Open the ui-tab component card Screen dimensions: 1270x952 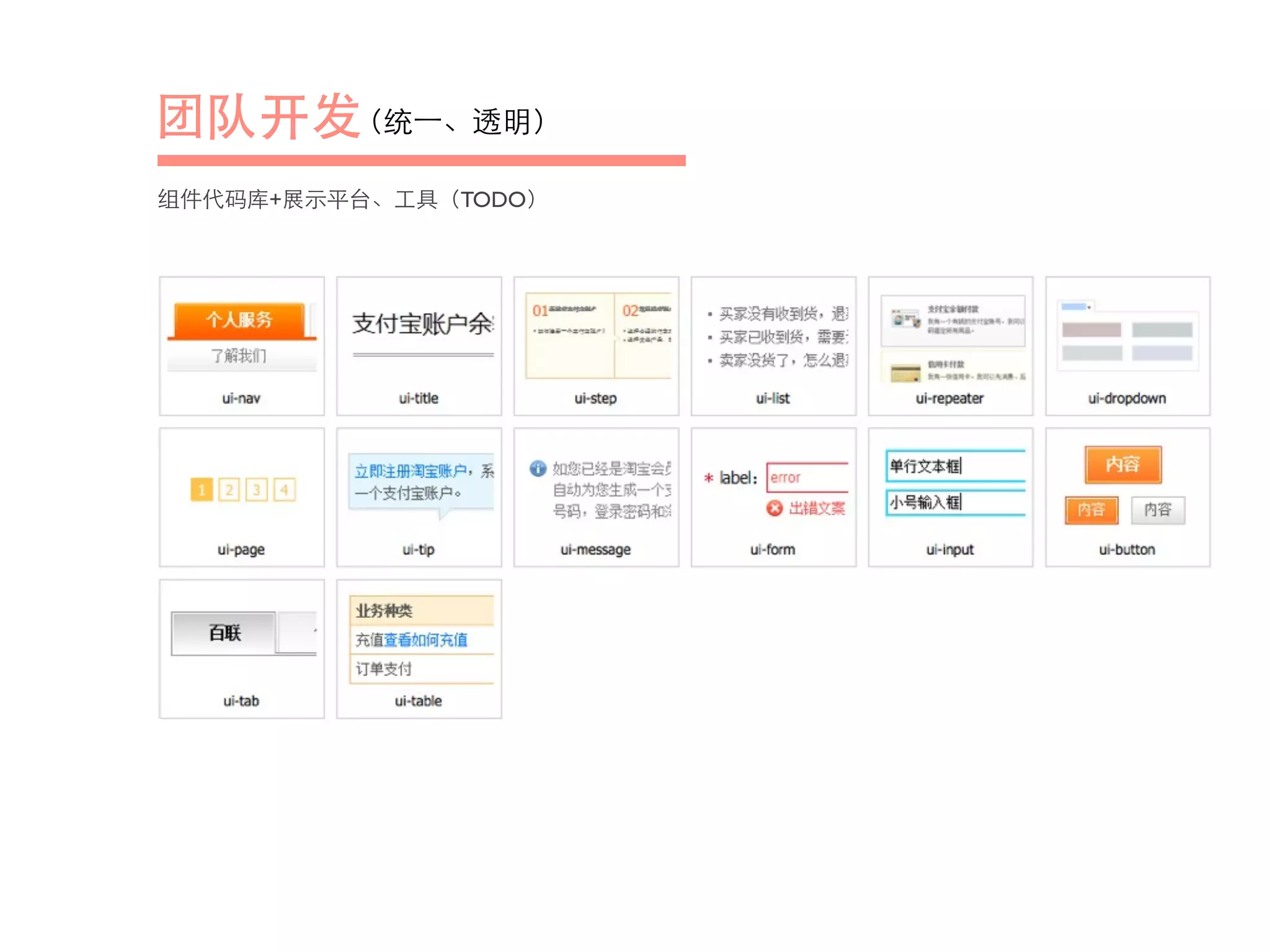click(241, 649)
